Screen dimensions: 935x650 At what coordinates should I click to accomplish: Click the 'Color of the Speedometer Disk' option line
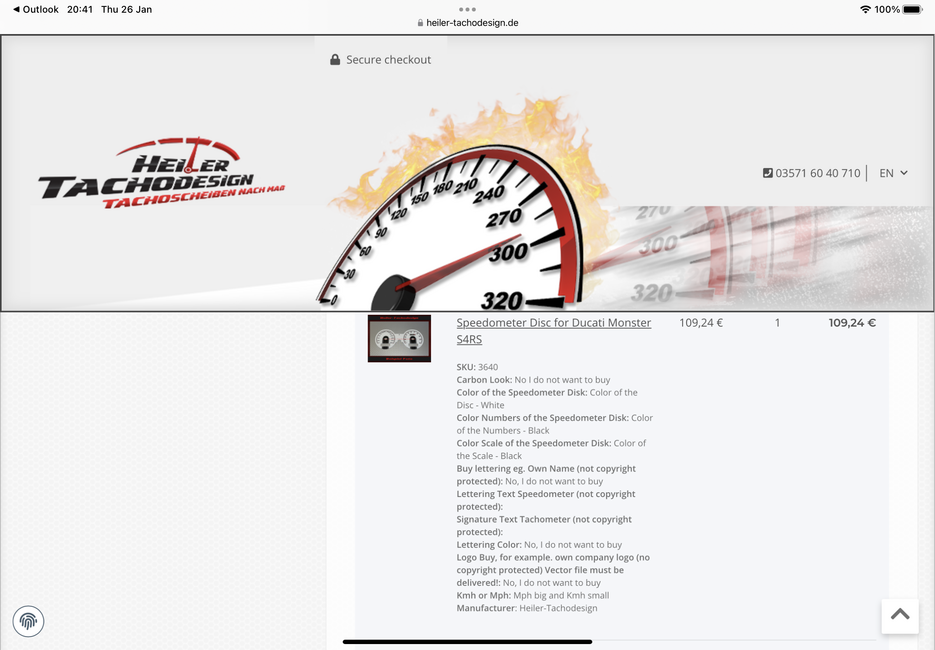[x=547, y=398]
